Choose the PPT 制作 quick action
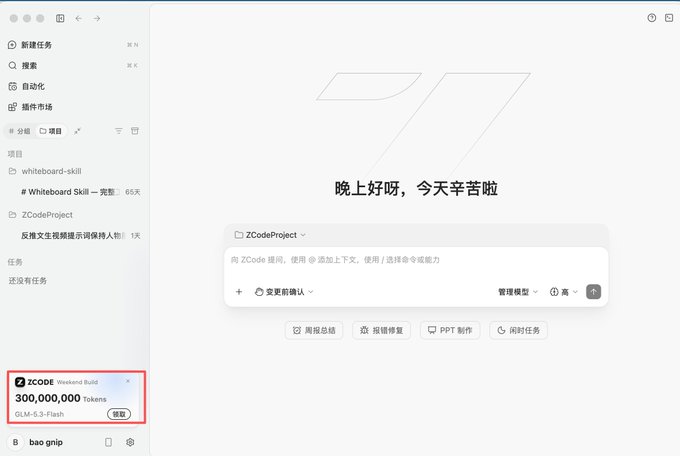Screen dimensions: 680x456 (450, 330)
